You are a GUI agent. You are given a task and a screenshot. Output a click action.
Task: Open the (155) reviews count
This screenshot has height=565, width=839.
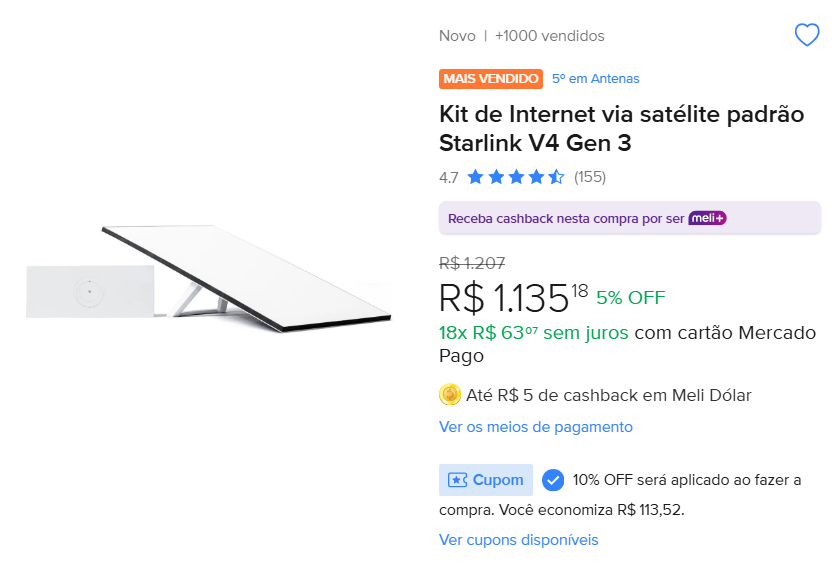[x=590, y=178]
